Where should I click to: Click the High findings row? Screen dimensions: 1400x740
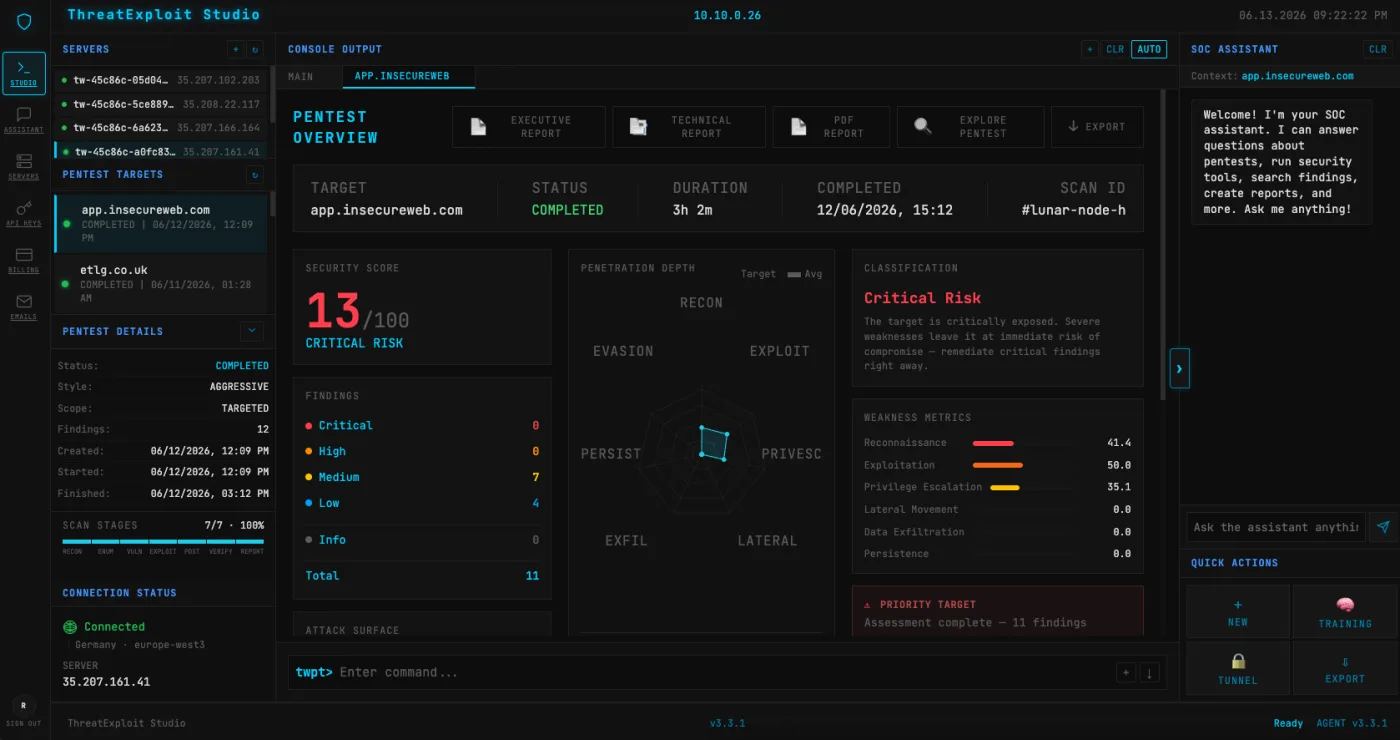(x=422, y=452)
